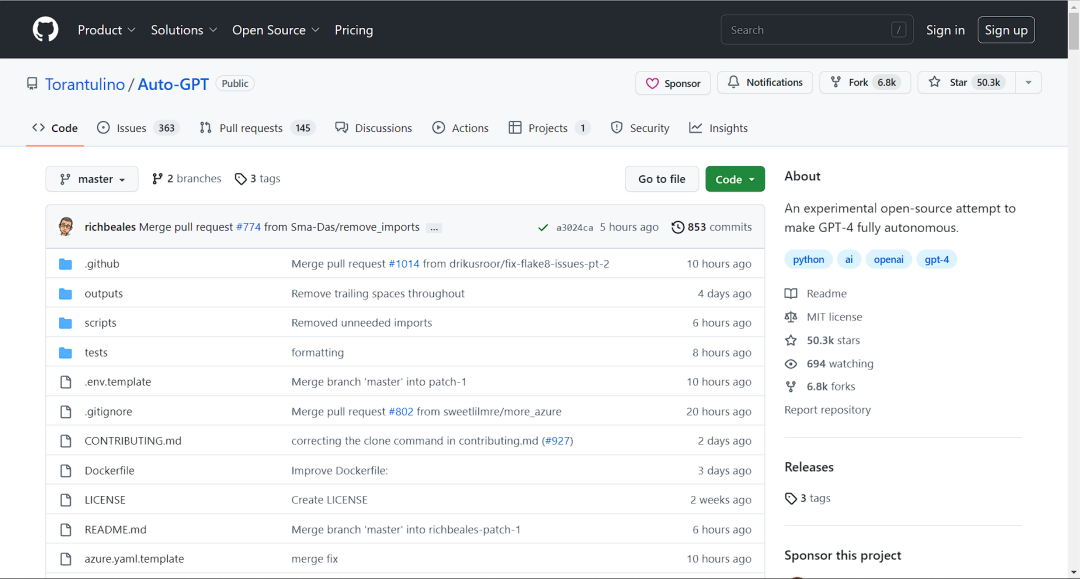Switch to the Actions tab
The width and height of the screenshot is (1080, 579).
click(x=460, y=128)
